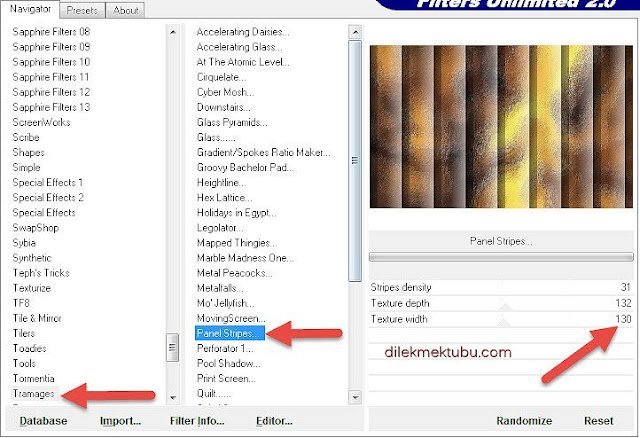This screenshot has width=640, height=438.
Task: Open the About tab
Action: point(125,11)
